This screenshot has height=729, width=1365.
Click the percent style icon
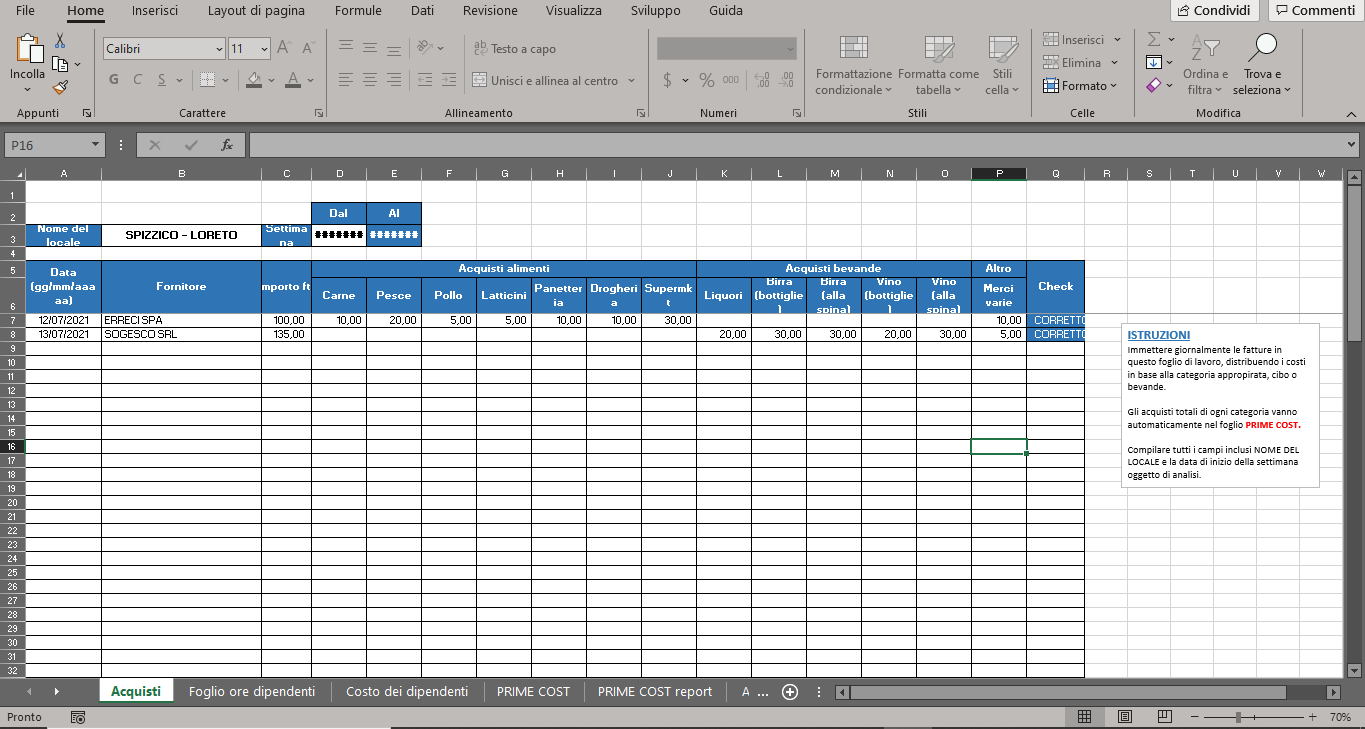[x=706, y=80]
